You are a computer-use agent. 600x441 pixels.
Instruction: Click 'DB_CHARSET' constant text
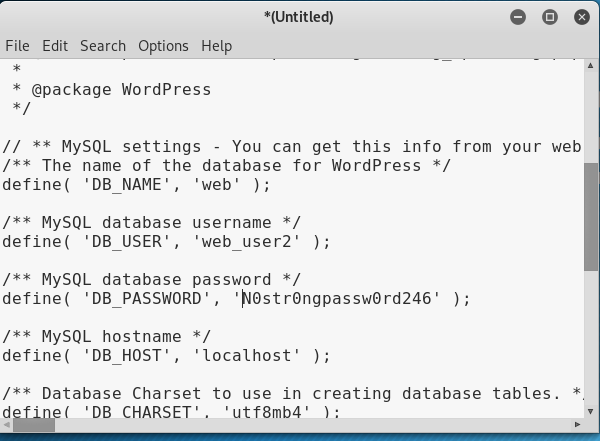point(142,412)
